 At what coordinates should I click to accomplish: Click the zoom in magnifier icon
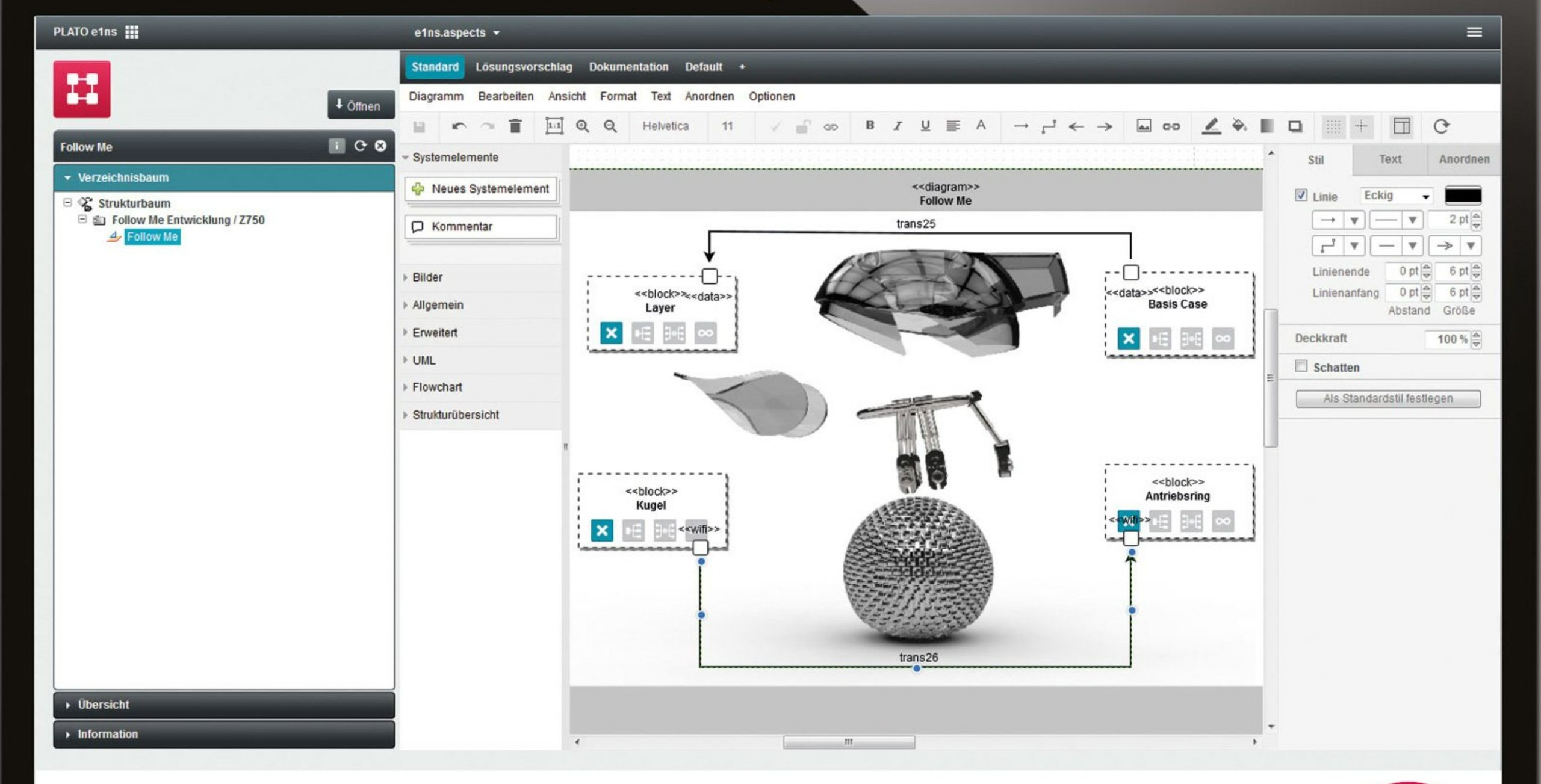pos(582,126)
